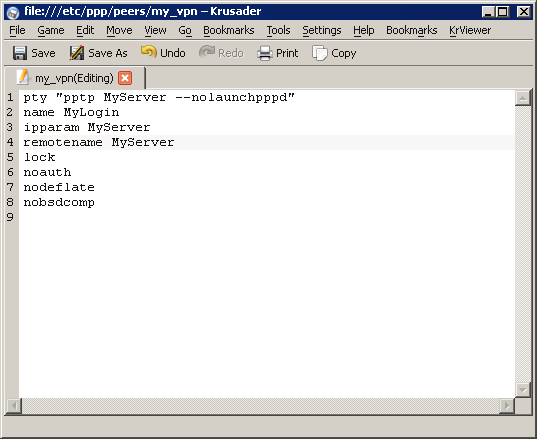This screenshot has height=439, width=537.
Task: Open the KrViewer menu
Action: 470,30
